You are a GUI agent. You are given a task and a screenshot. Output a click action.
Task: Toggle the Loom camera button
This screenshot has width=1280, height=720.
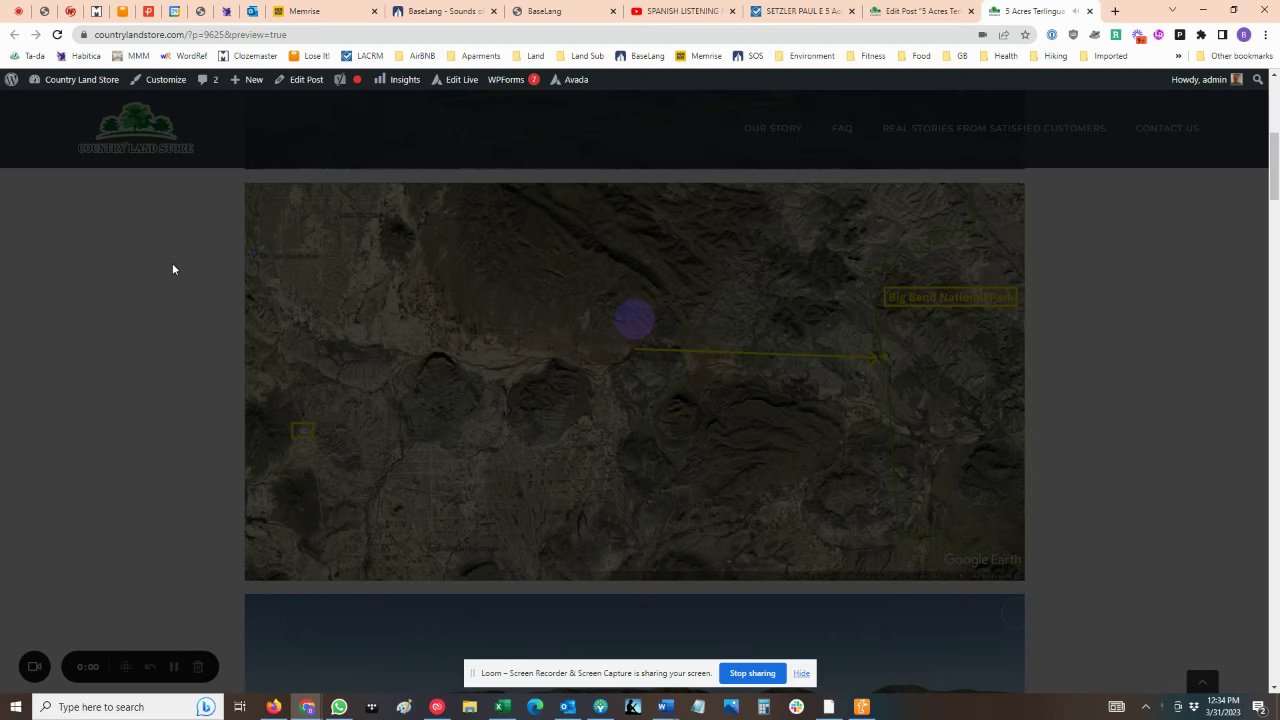pyautogui.click(x=34, y=667)
